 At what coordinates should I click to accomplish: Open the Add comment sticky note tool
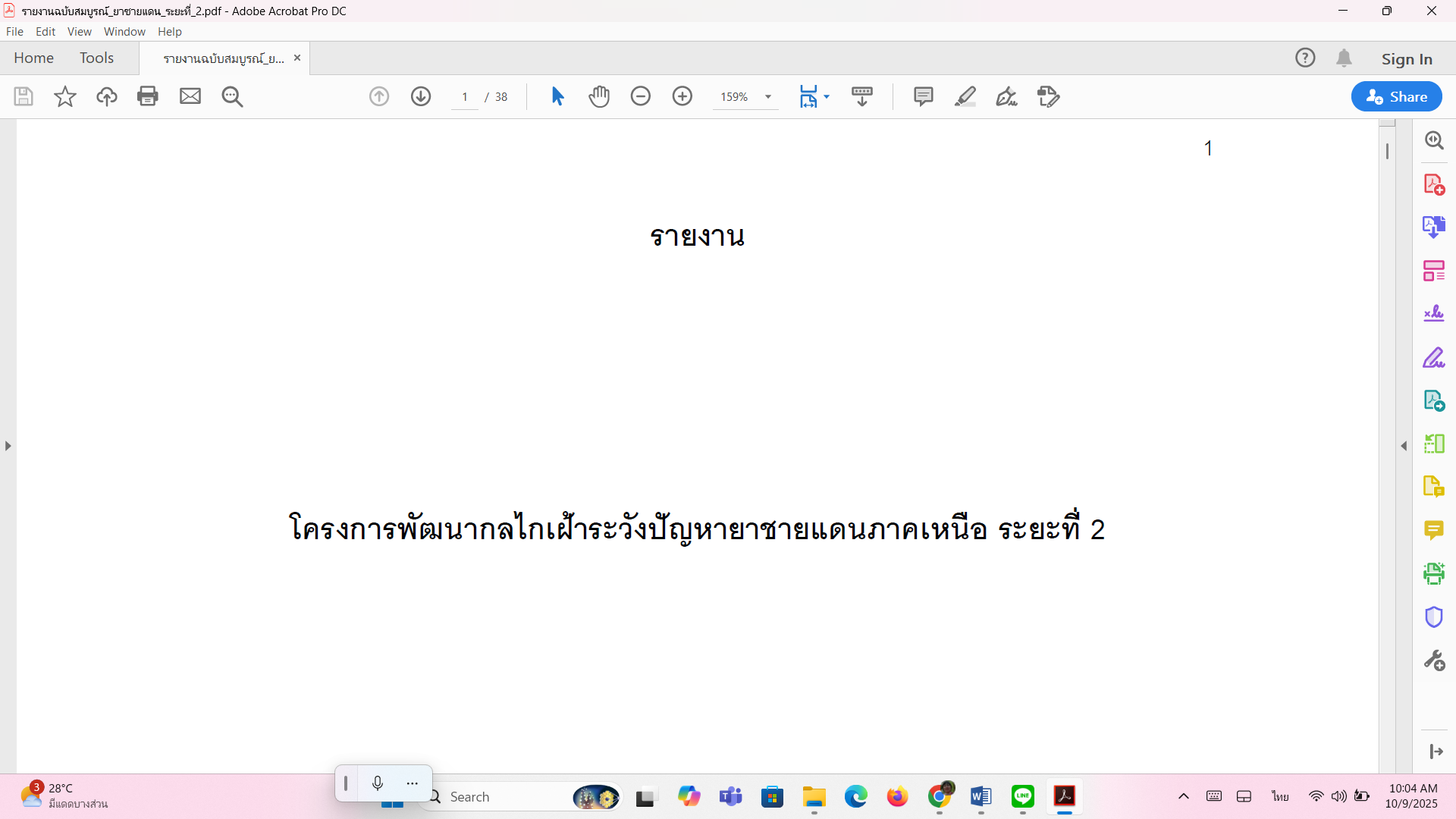coord(923,96)
